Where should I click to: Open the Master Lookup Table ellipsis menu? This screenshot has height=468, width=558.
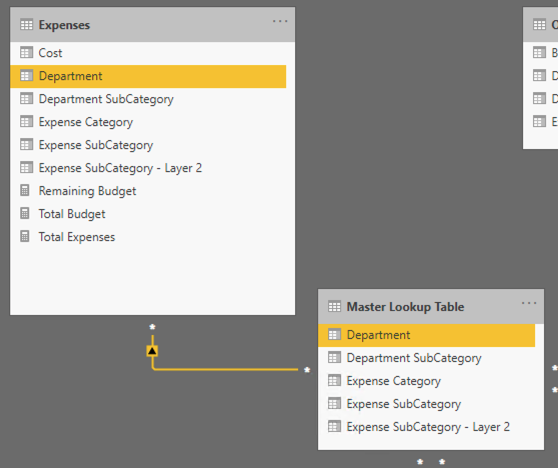[x=529, y=303]
